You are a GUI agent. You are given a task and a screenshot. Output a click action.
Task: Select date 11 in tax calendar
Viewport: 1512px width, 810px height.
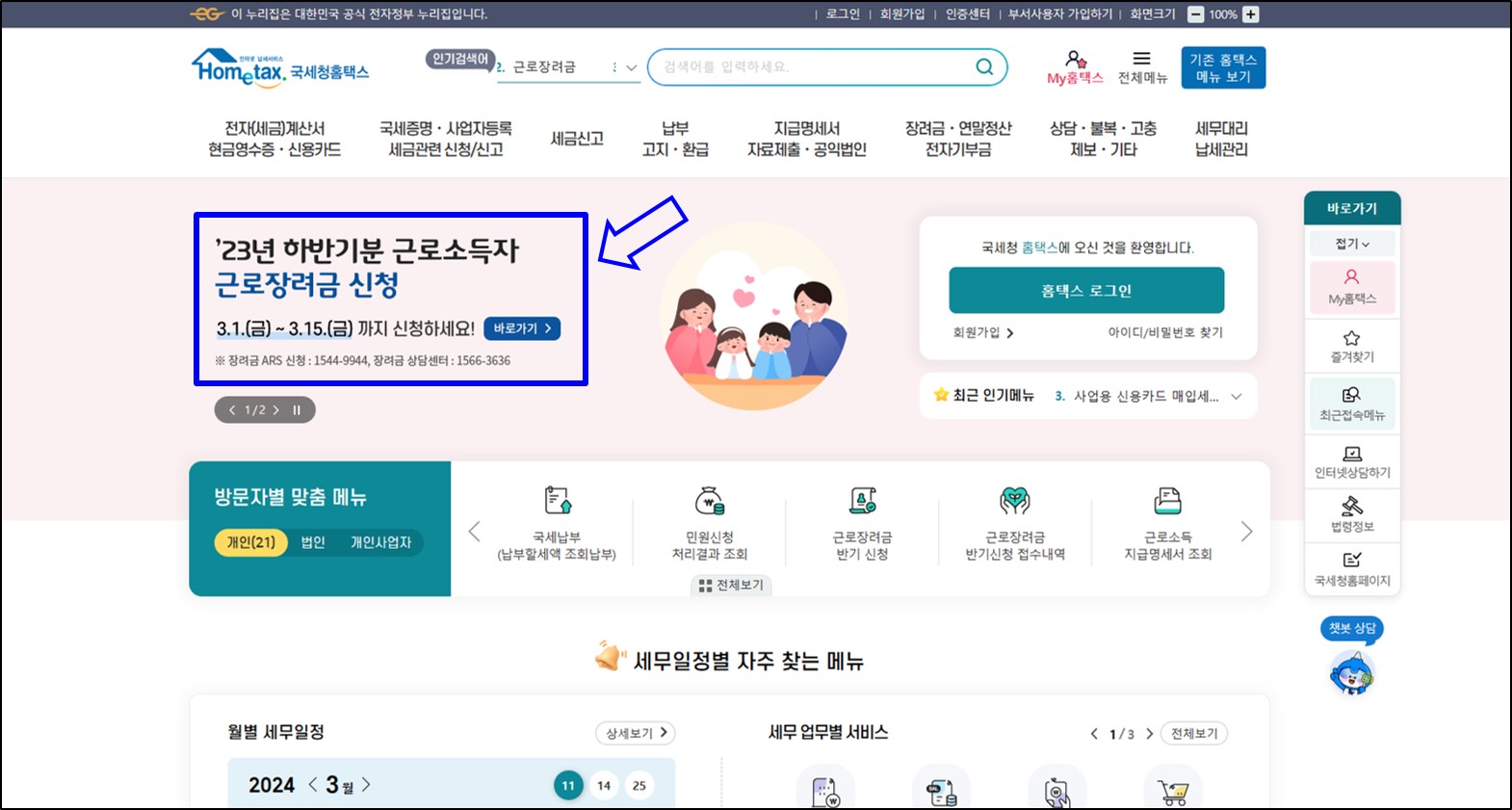tap(568, 786)
